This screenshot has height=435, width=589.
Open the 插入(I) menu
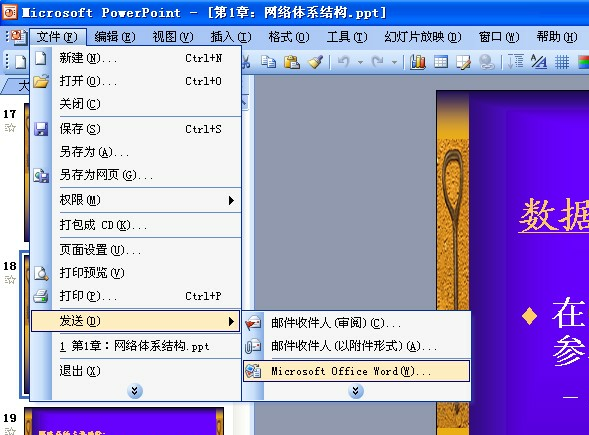[231, 37]
